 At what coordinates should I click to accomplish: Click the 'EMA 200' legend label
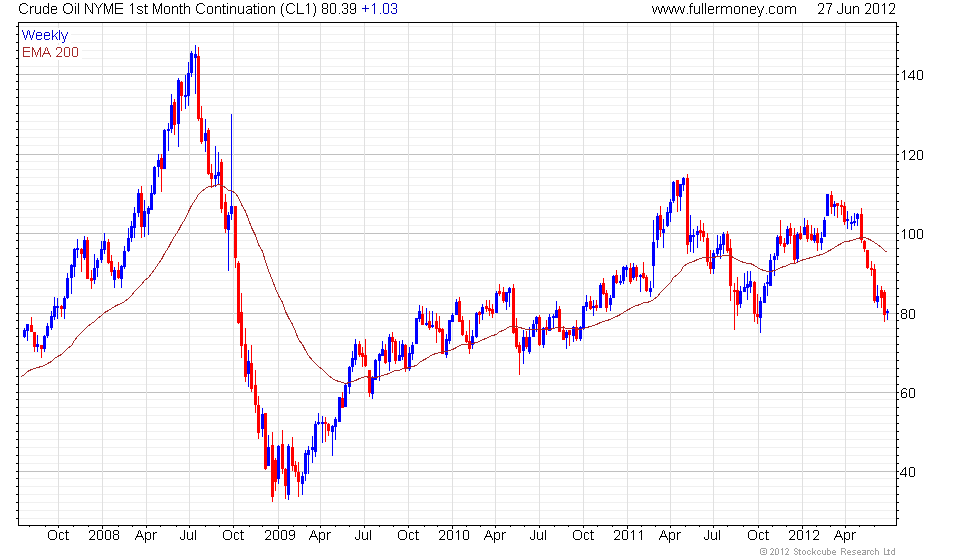[x=51, y=52]
